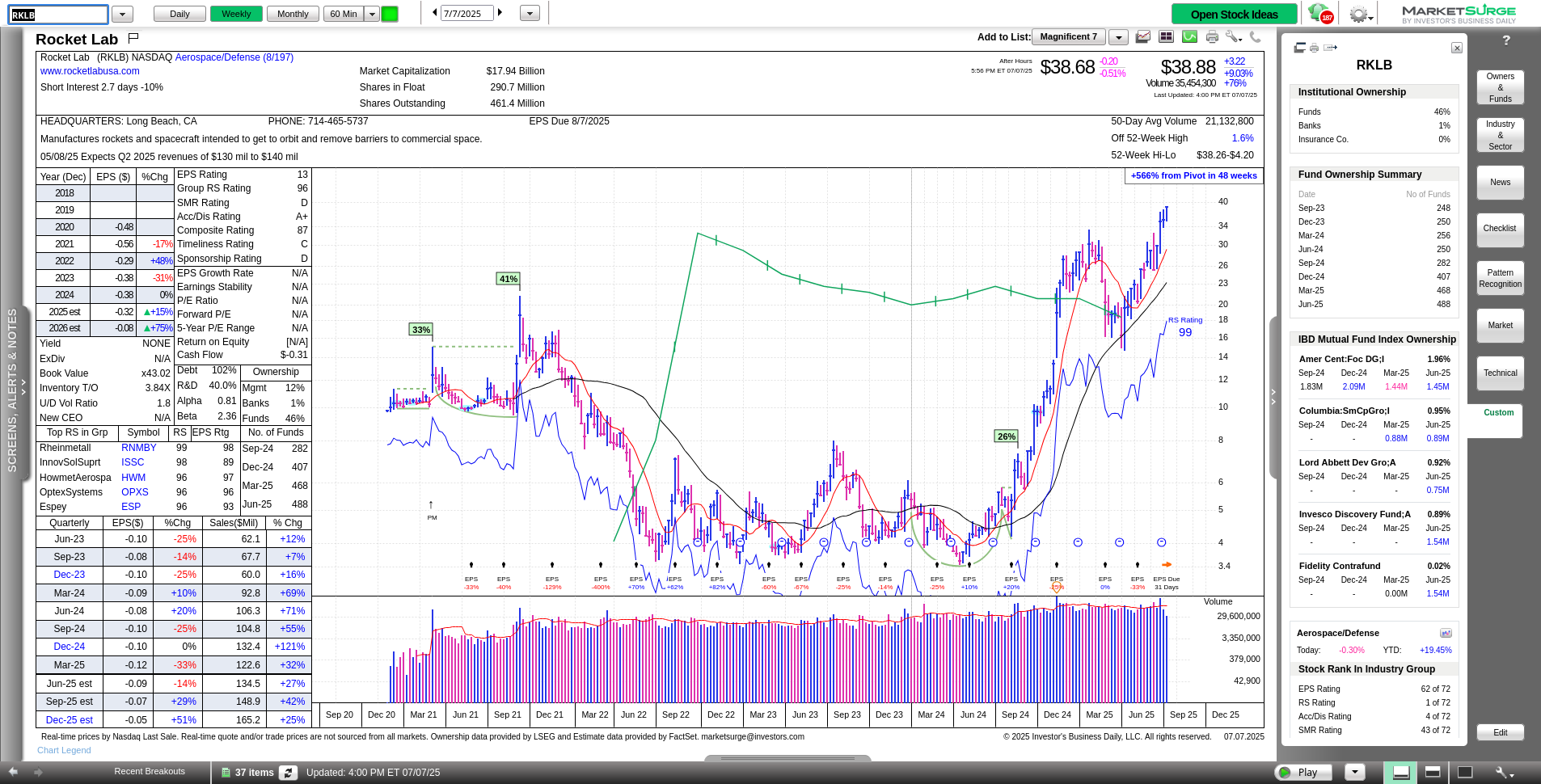Open the Aerospace/Defense (8/197) group link
Screen dimensions: 1541x784
(x=234, y=57)
